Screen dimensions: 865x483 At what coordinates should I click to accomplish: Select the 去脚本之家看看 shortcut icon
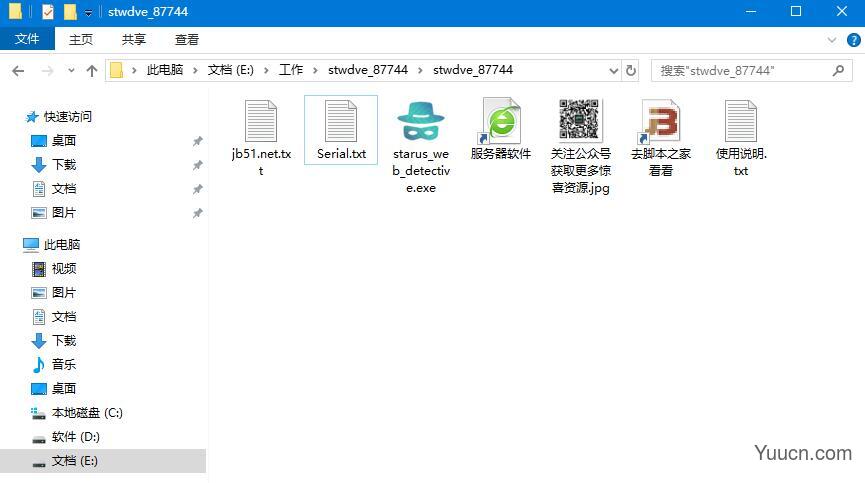[x=660, y=121]
